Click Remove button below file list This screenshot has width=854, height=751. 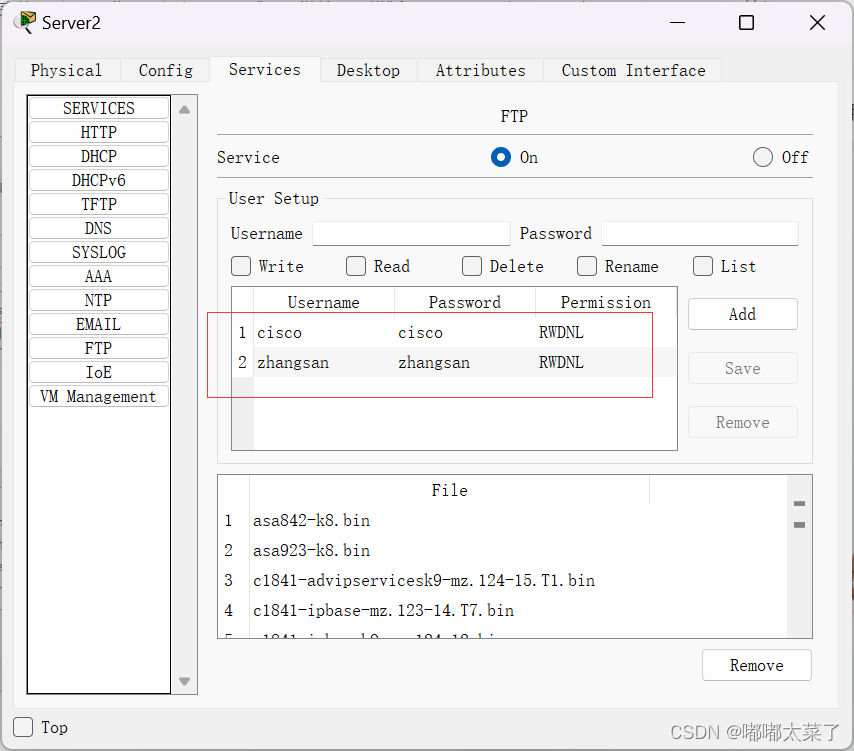point(757,665)
